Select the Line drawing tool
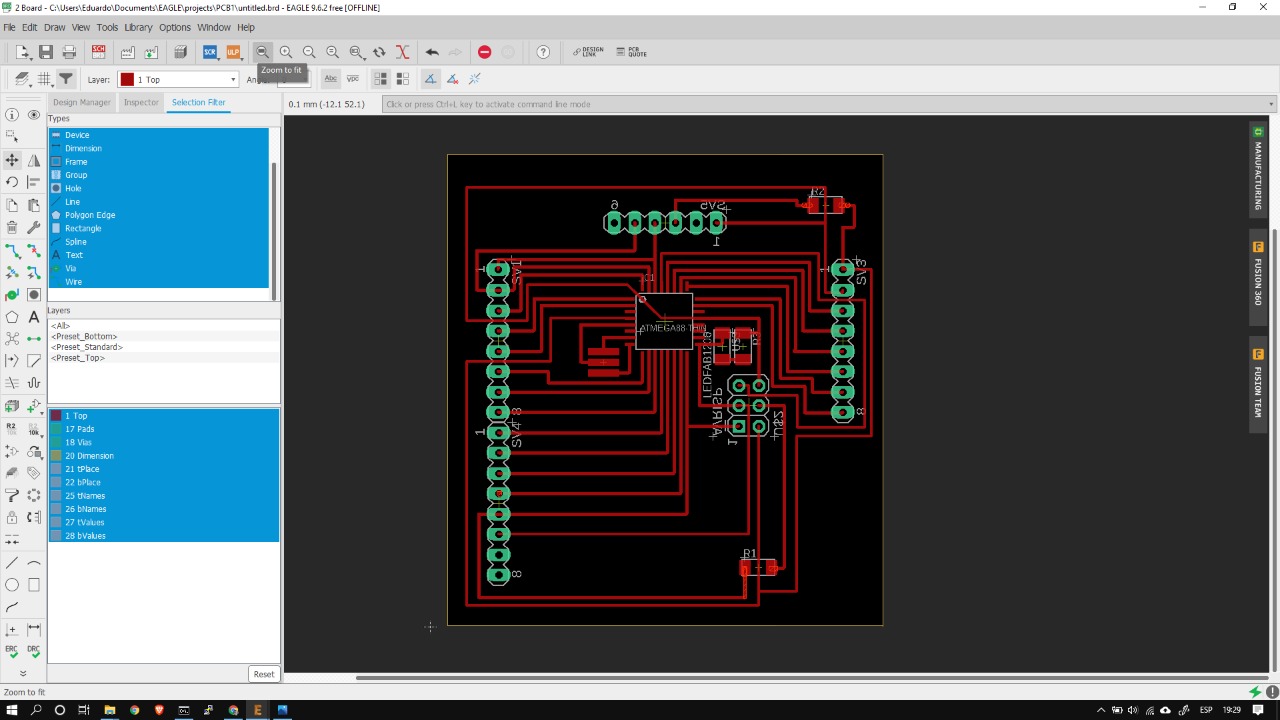 12,563
